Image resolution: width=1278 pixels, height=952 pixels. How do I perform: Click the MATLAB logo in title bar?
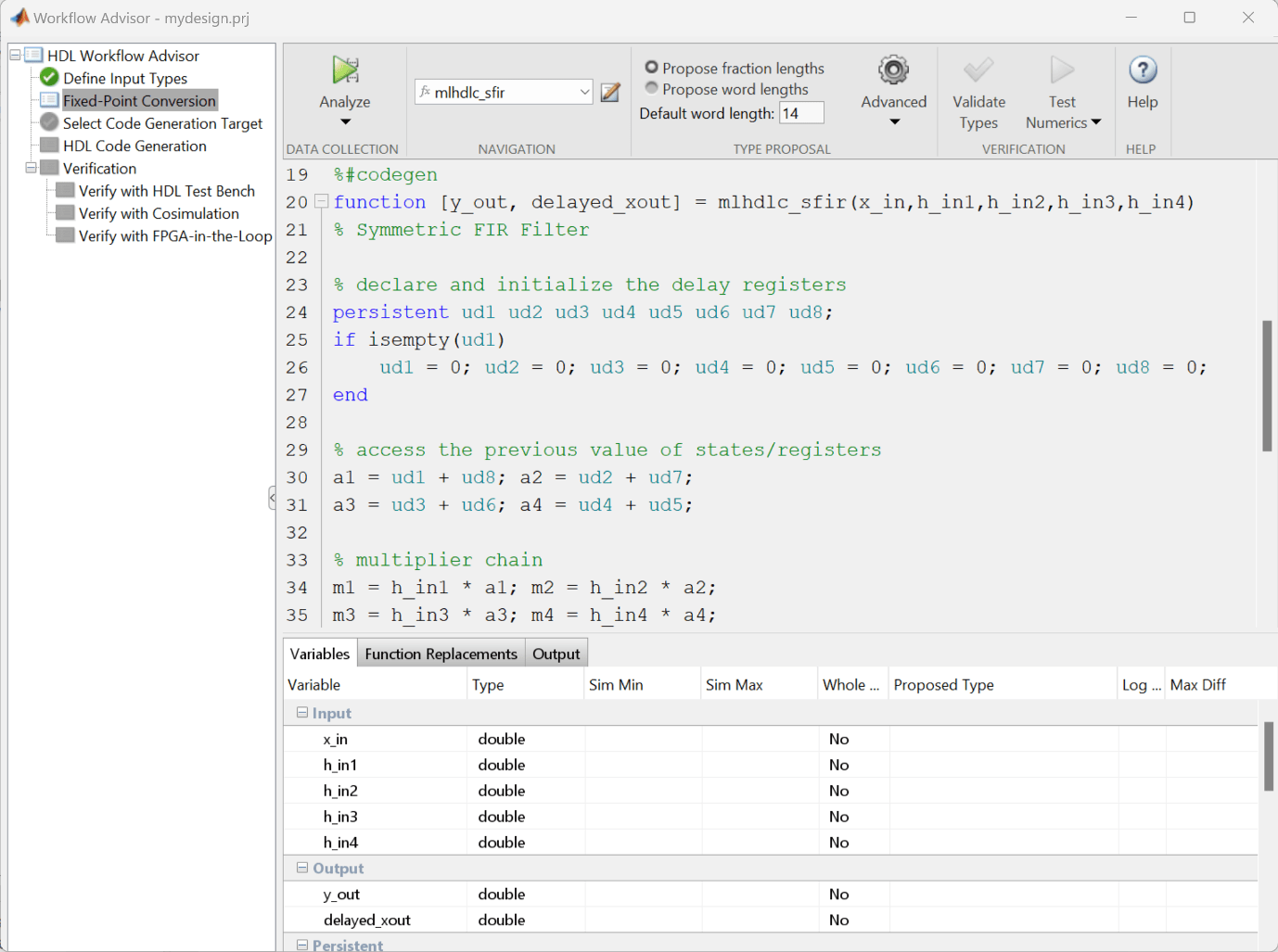point(19,18)
